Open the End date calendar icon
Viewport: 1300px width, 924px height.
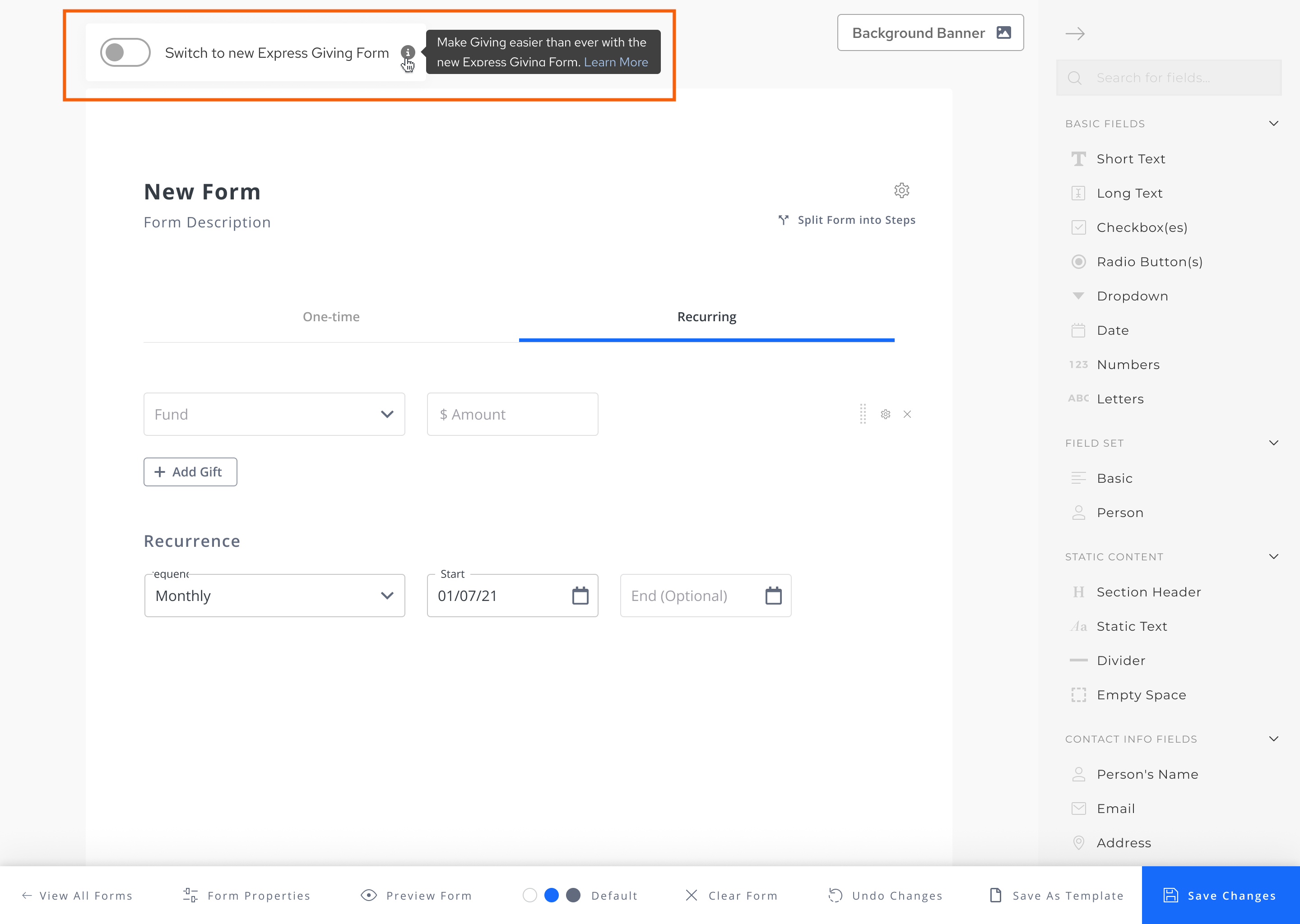coord(773,596)
